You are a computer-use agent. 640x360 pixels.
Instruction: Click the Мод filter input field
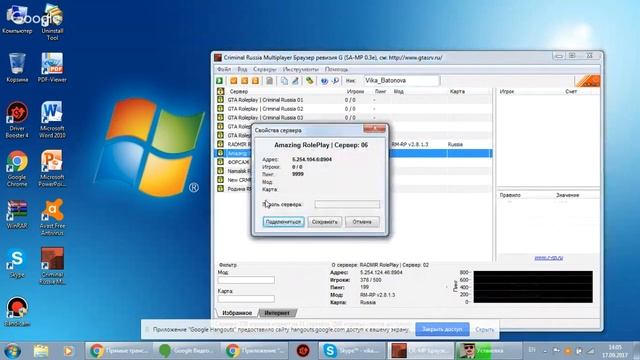point(246,280)
